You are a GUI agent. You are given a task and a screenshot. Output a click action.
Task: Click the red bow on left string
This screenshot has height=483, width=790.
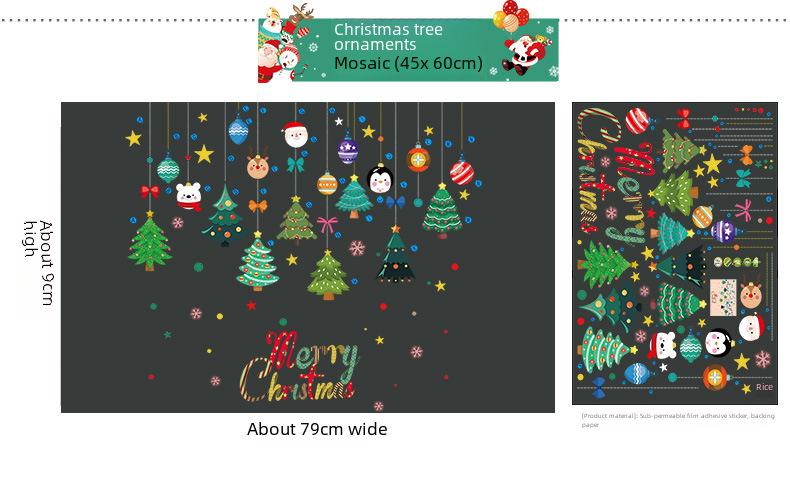click(x=150, y=191)
